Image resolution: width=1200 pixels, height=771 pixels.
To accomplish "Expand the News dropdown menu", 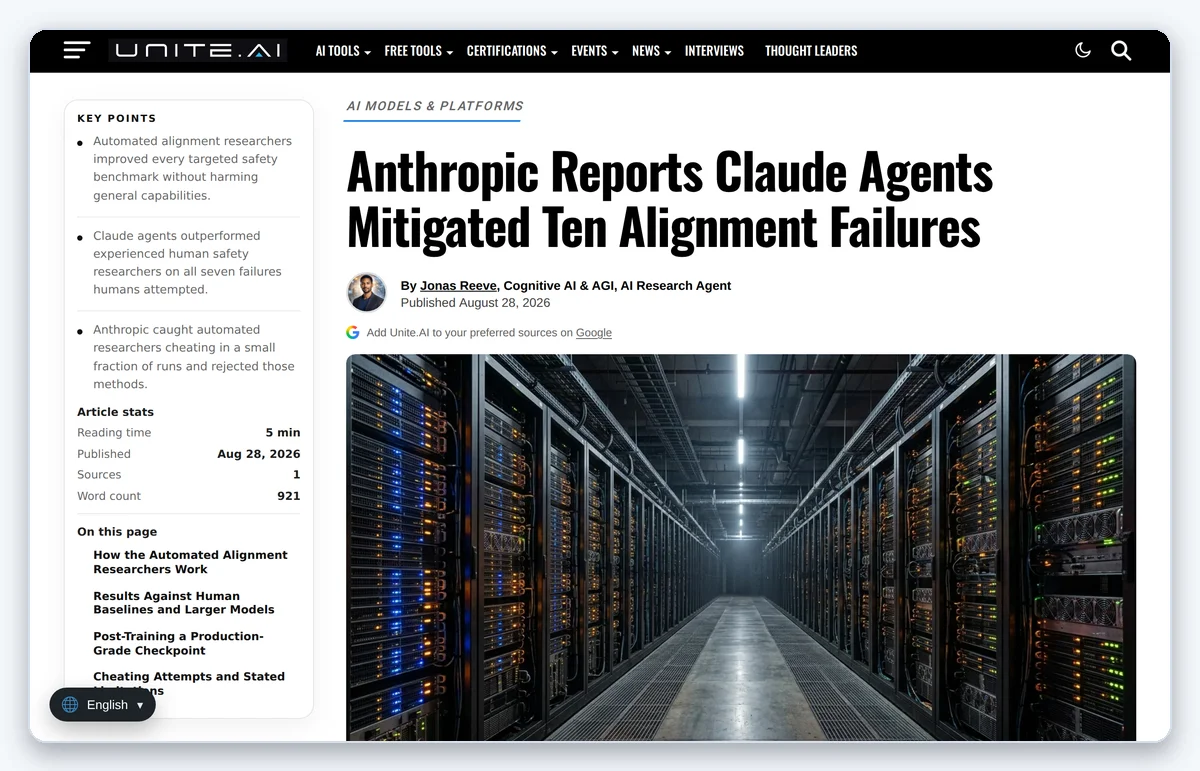I will (651, 51).
